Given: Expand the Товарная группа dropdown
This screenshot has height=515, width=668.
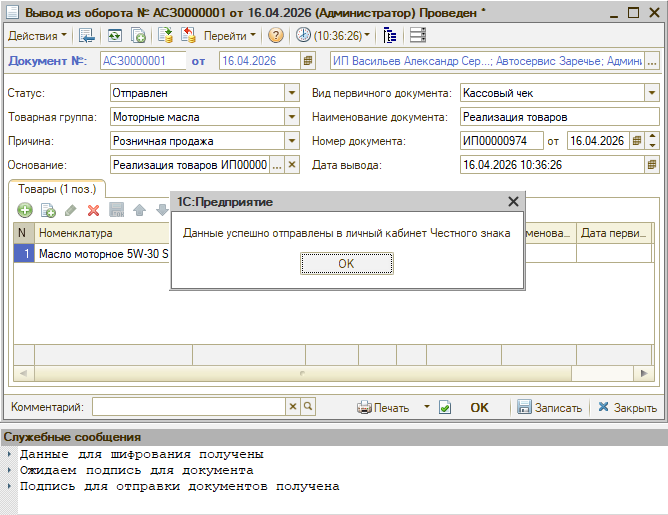Looking at the screenshot, I should 291,117.
